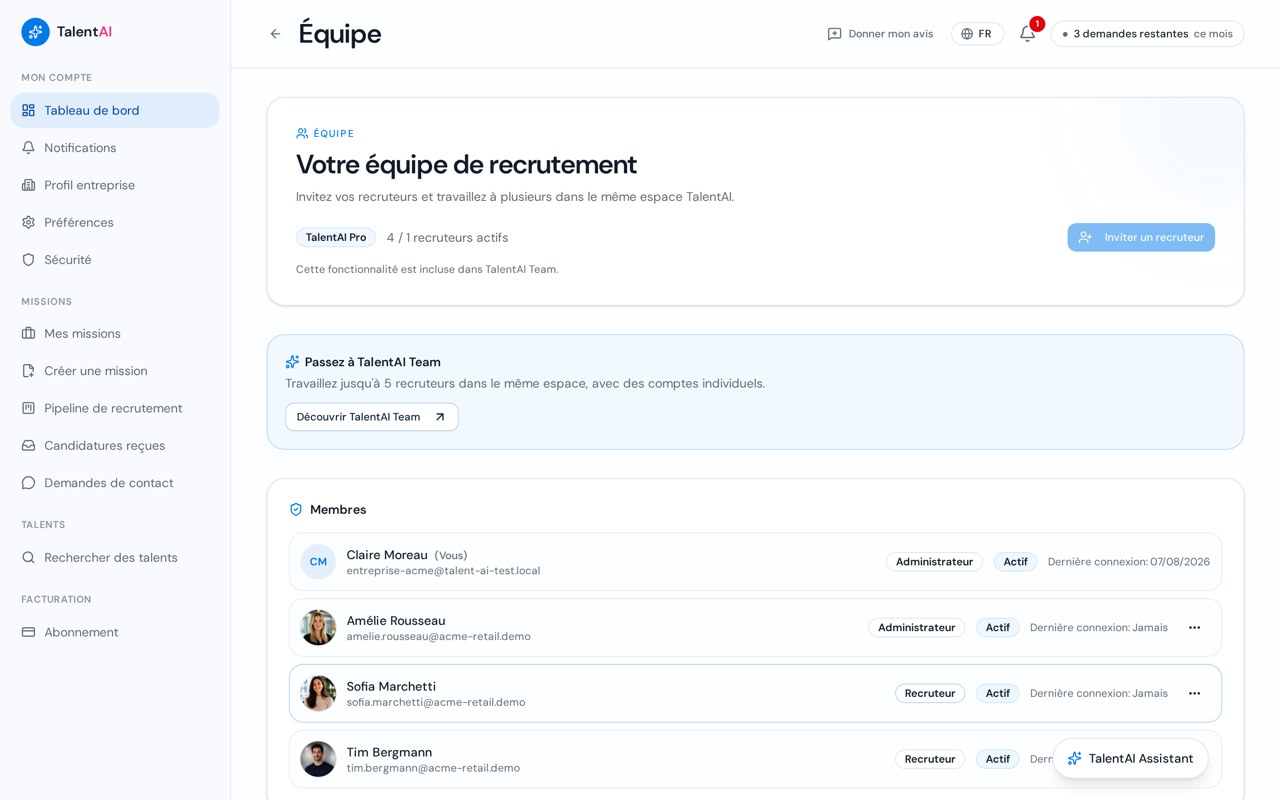Click the Recruteur badge for Tim Bergmann
The height and width of the screenshot is (800, 1280).
pyautogui.click(x=930, y=759)
